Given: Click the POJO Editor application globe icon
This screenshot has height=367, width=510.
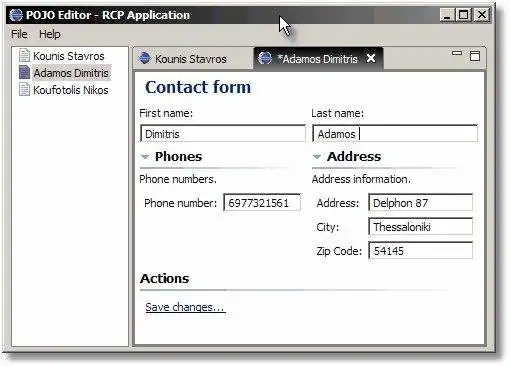Looking at the screenshot, I should (x=16, y=15).
